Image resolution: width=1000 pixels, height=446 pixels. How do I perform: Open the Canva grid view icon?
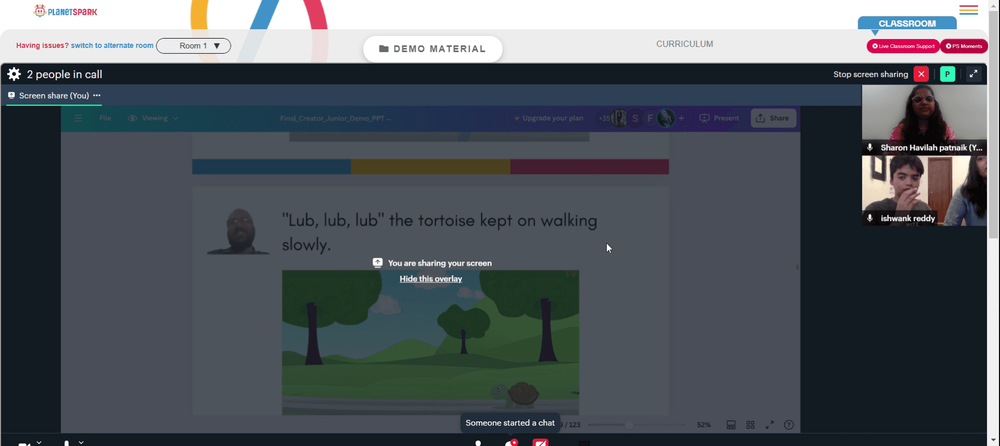[x=751, y=424]
